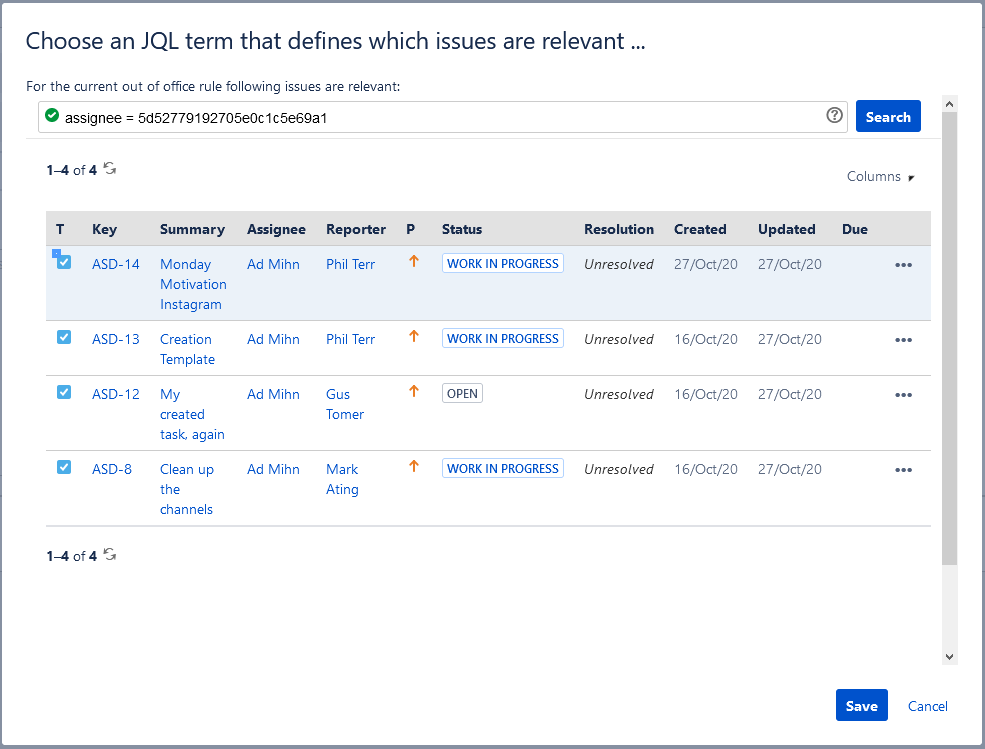The height and width of the screenshot is (749, 985).
Task: Sort by the Summary column header
Action: (192, 229)
